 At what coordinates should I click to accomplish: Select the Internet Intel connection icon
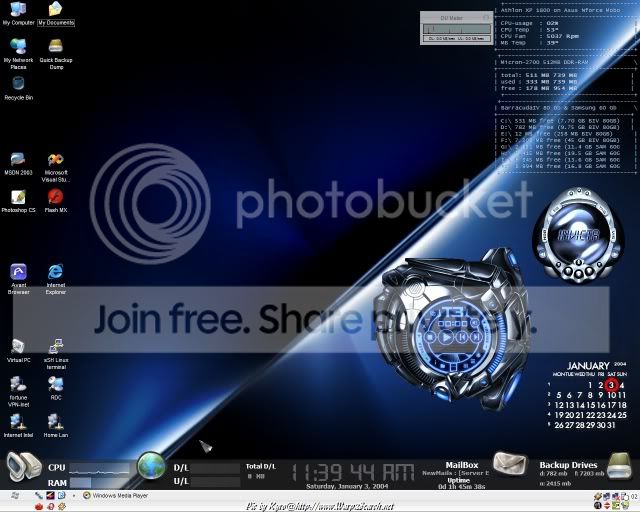18,426
